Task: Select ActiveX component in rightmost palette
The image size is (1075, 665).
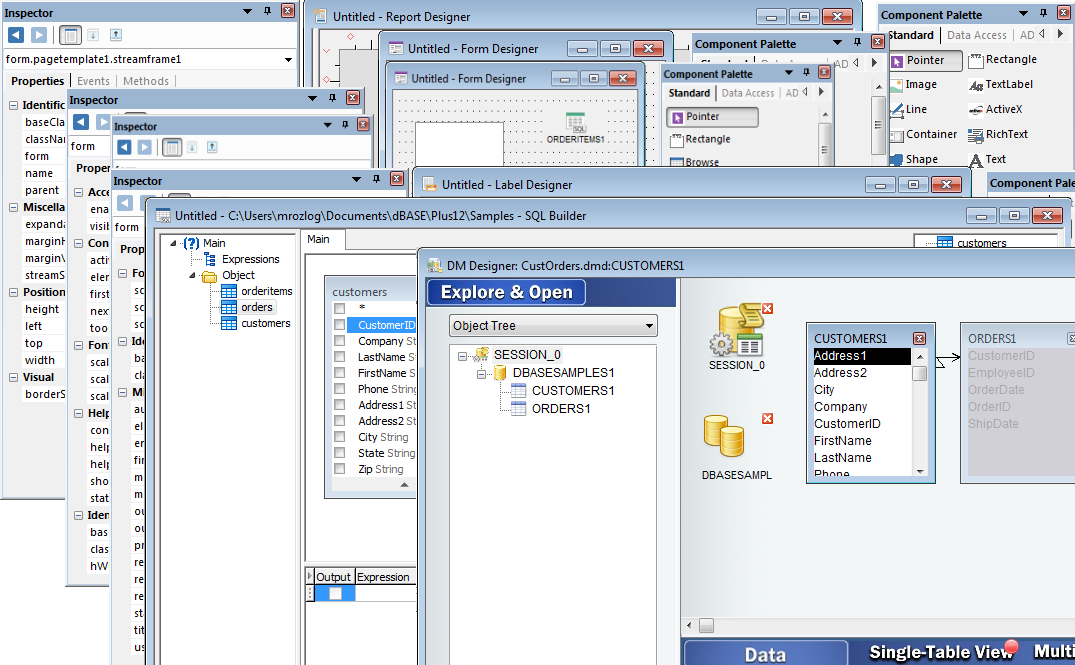Action: pos(995,109)
